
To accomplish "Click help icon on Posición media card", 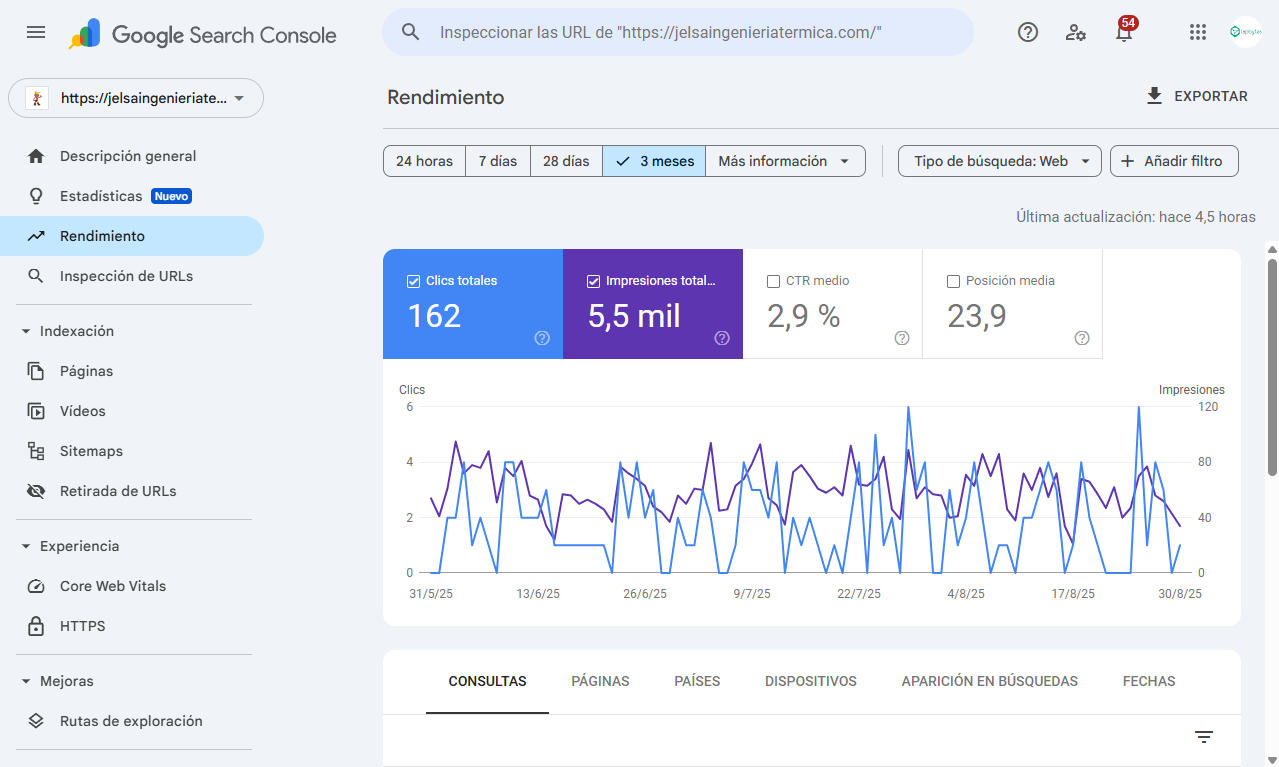I will (x=1081, y=338).
